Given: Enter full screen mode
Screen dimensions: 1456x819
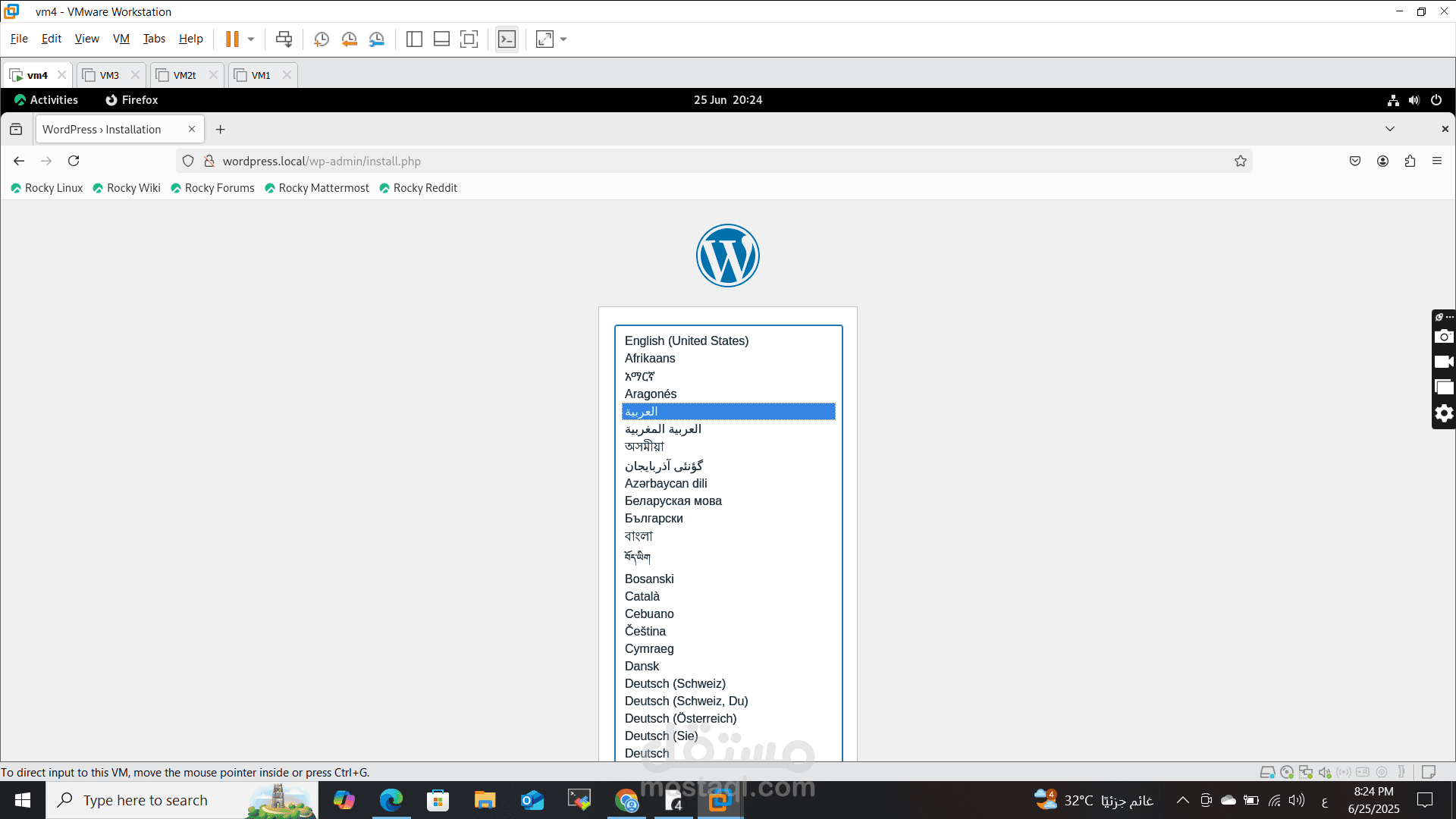Looking at the screenshot, I should click(469, 39).
